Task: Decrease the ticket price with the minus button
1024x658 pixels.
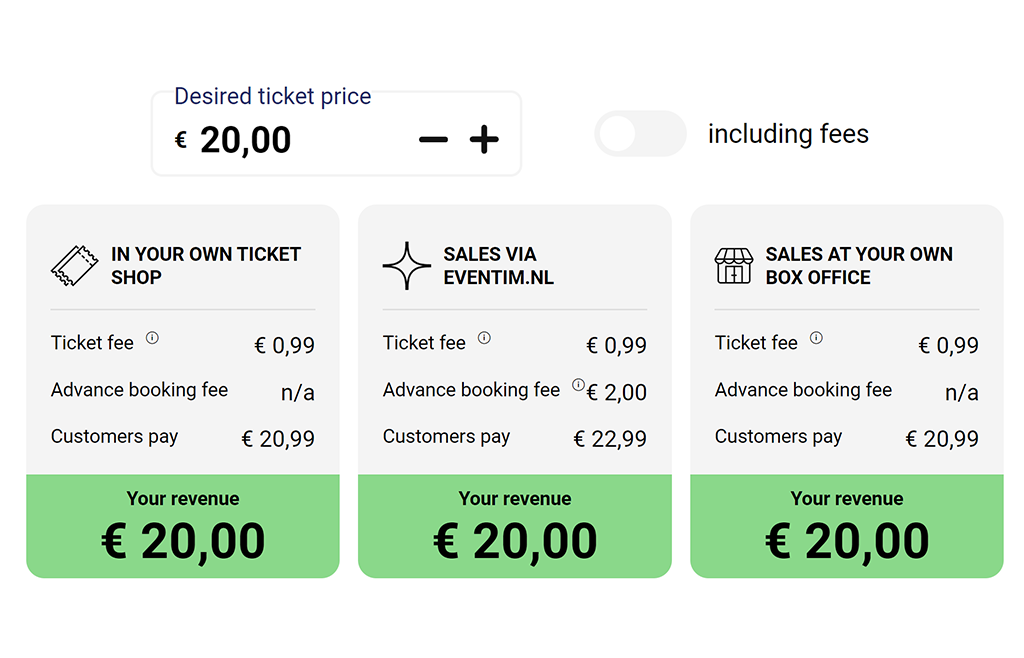Action: [x=433, y=140]
